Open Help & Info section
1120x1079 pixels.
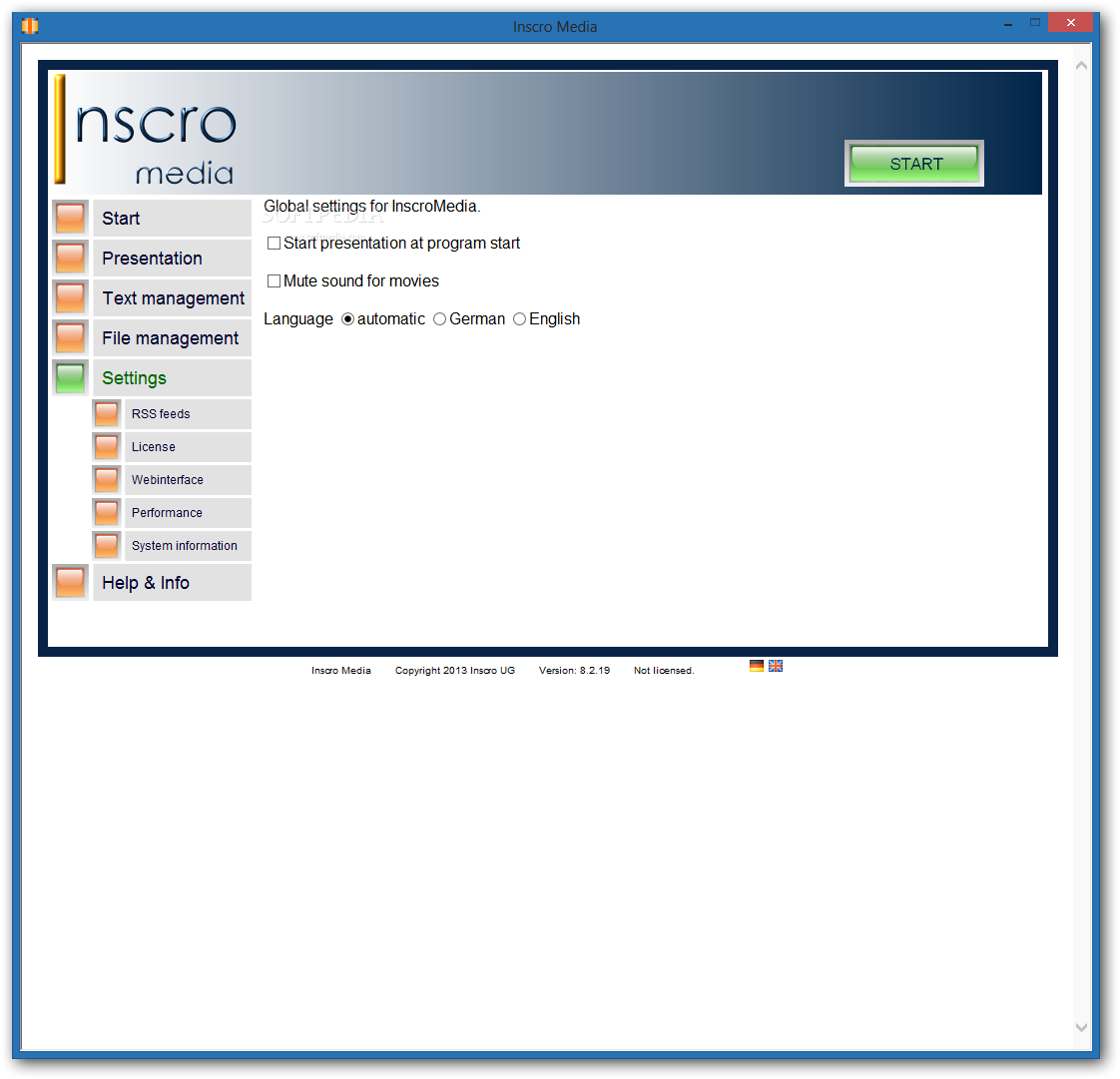pos(172,582)
